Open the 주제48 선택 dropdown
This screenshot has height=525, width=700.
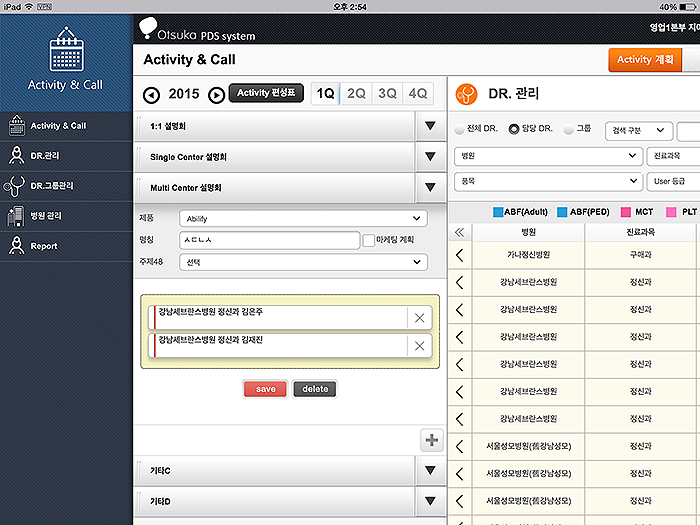click(x=303, y=262)
